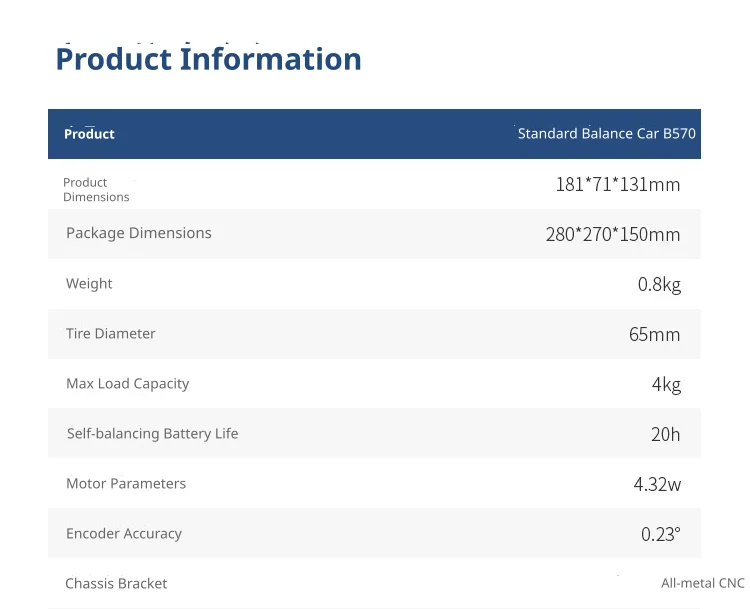Click the '4.32w' motor value
Screen dimensions: 750x609
pos(657,484)
